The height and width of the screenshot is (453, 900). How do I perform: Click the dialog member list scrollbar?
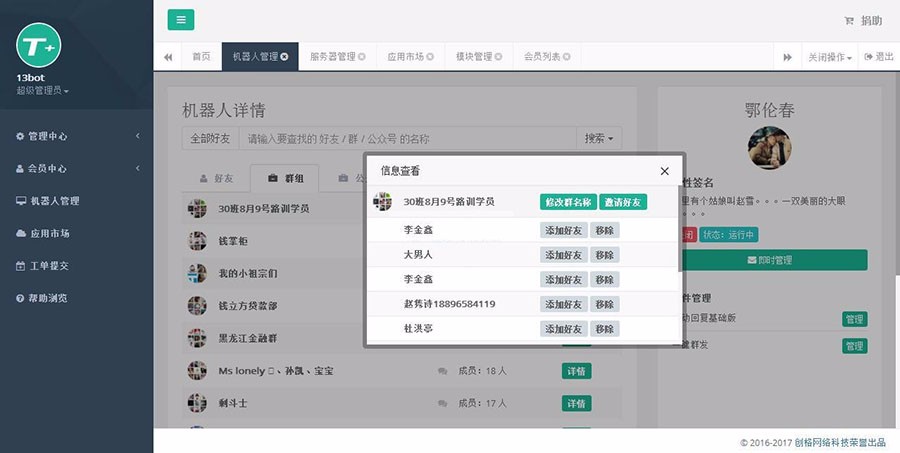[x=680, y=230]
